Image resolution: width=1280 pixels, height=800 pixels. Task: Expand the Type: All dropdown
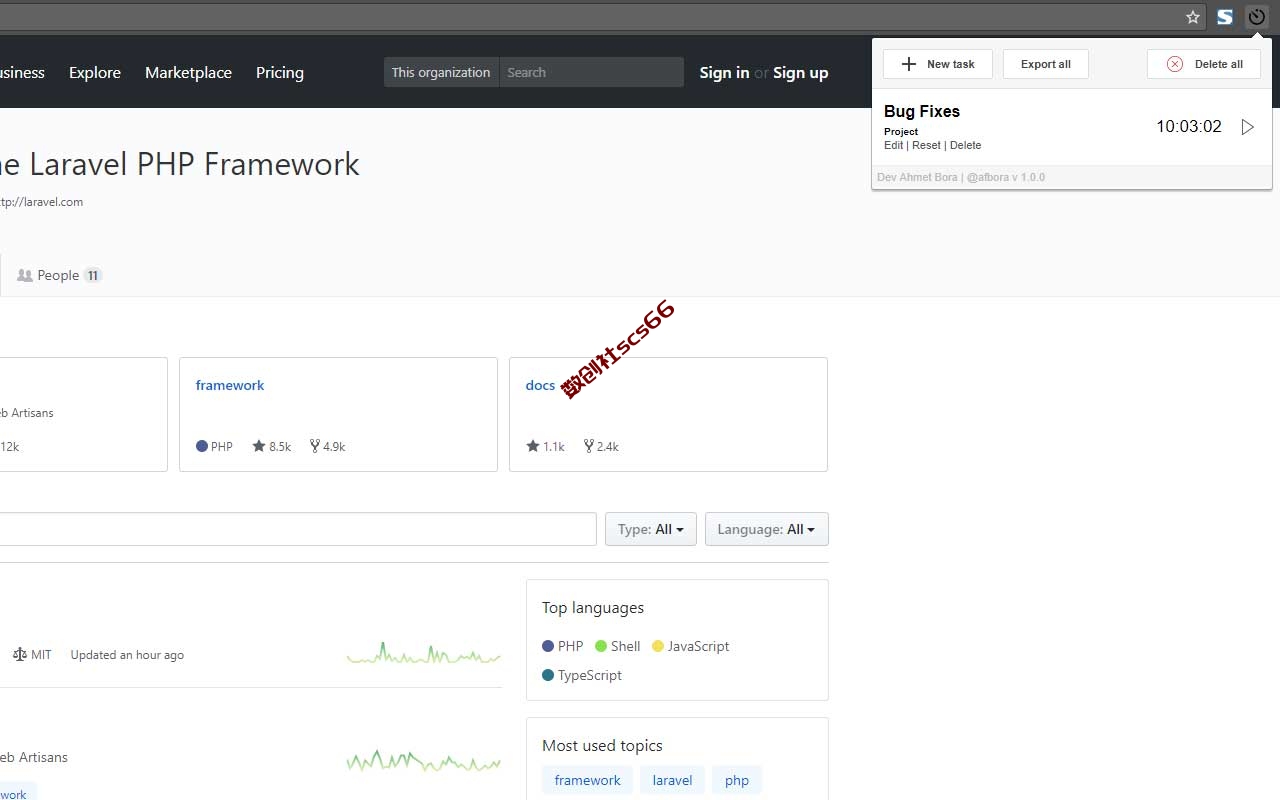651,529
